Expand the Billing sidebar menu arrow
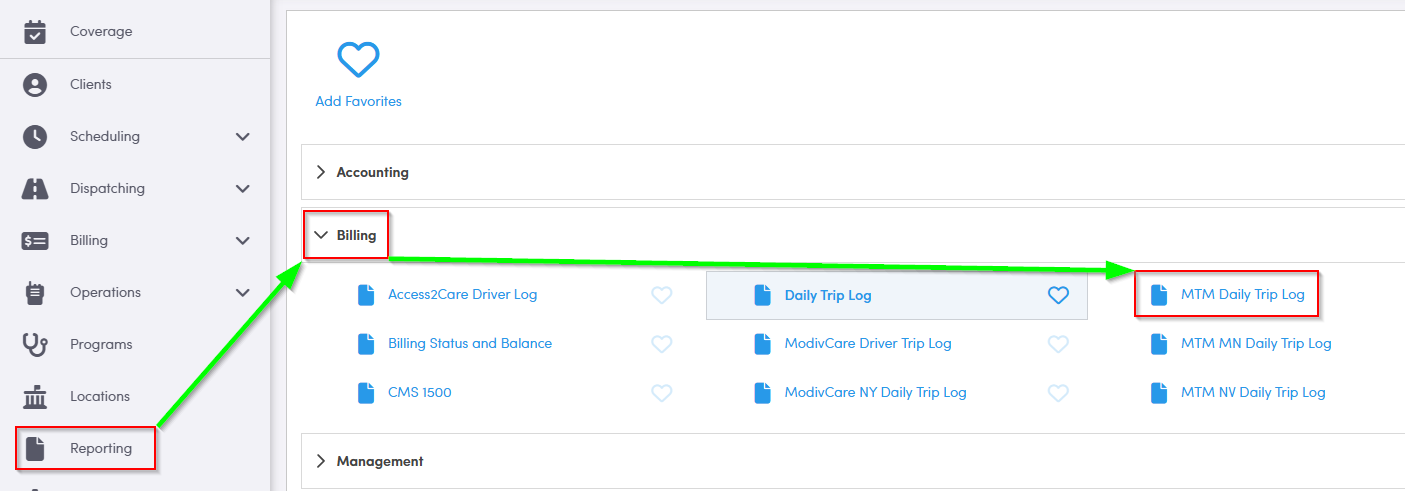 point(242,240)
